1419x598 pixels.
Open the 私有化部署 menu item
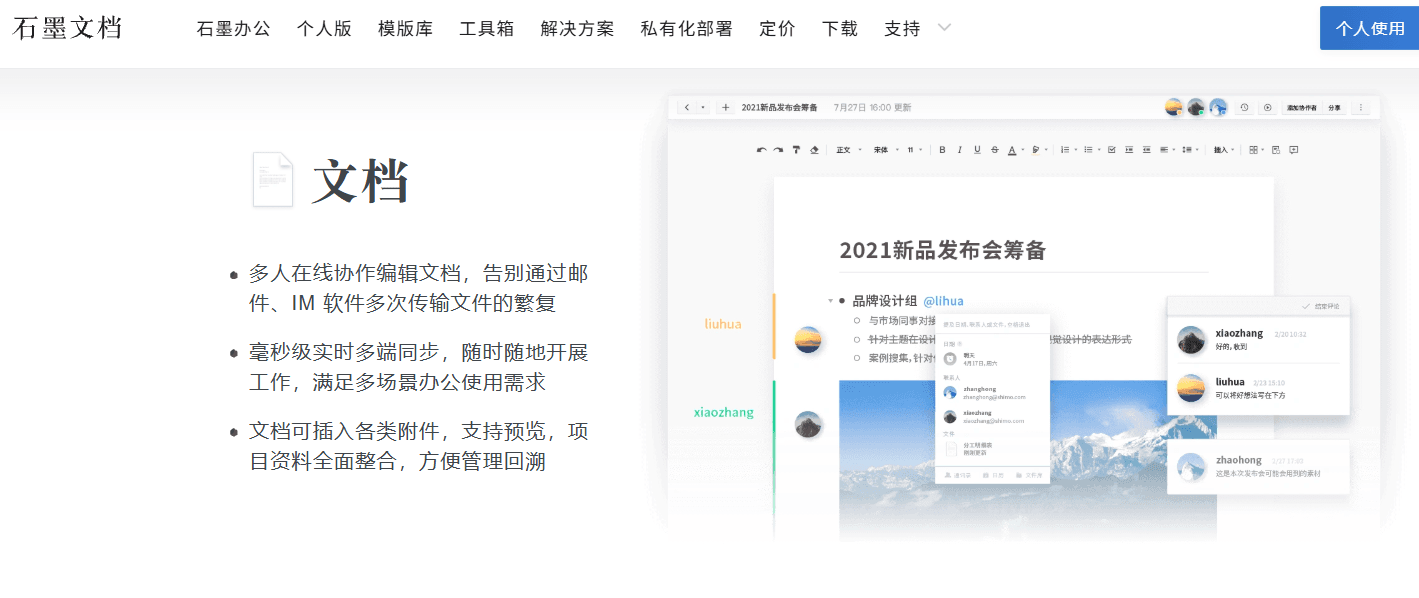click(686, 28)
